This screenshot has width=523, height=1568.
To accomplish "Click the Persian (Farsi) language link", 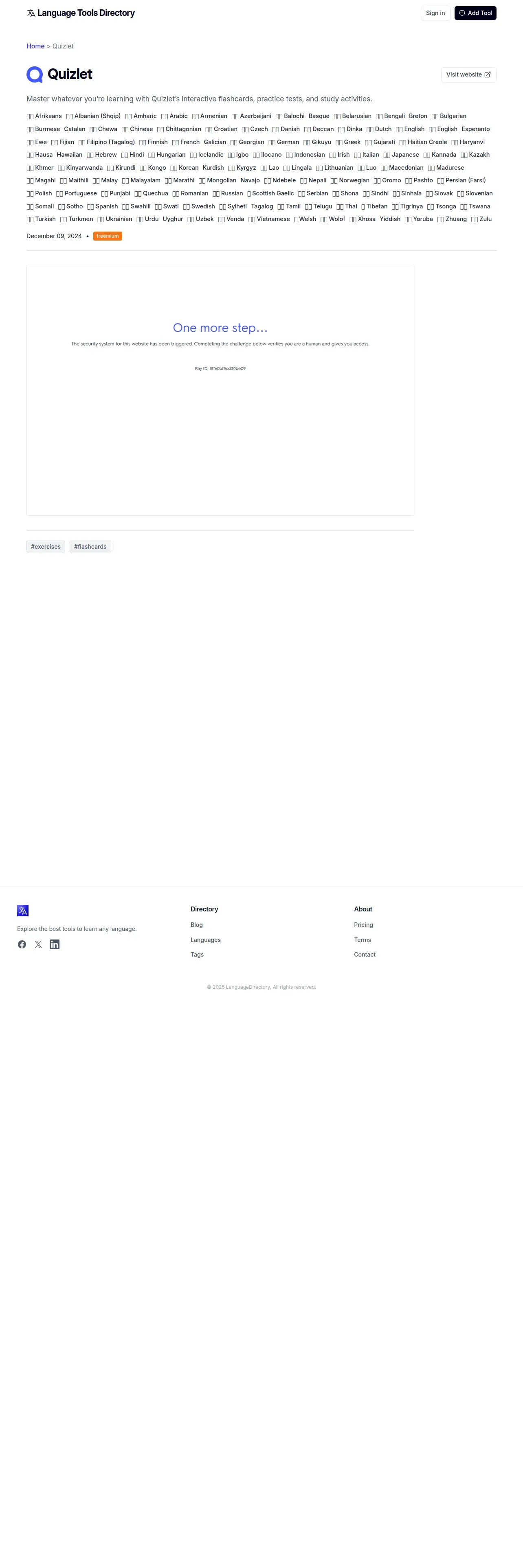I will tap(461, 181).
